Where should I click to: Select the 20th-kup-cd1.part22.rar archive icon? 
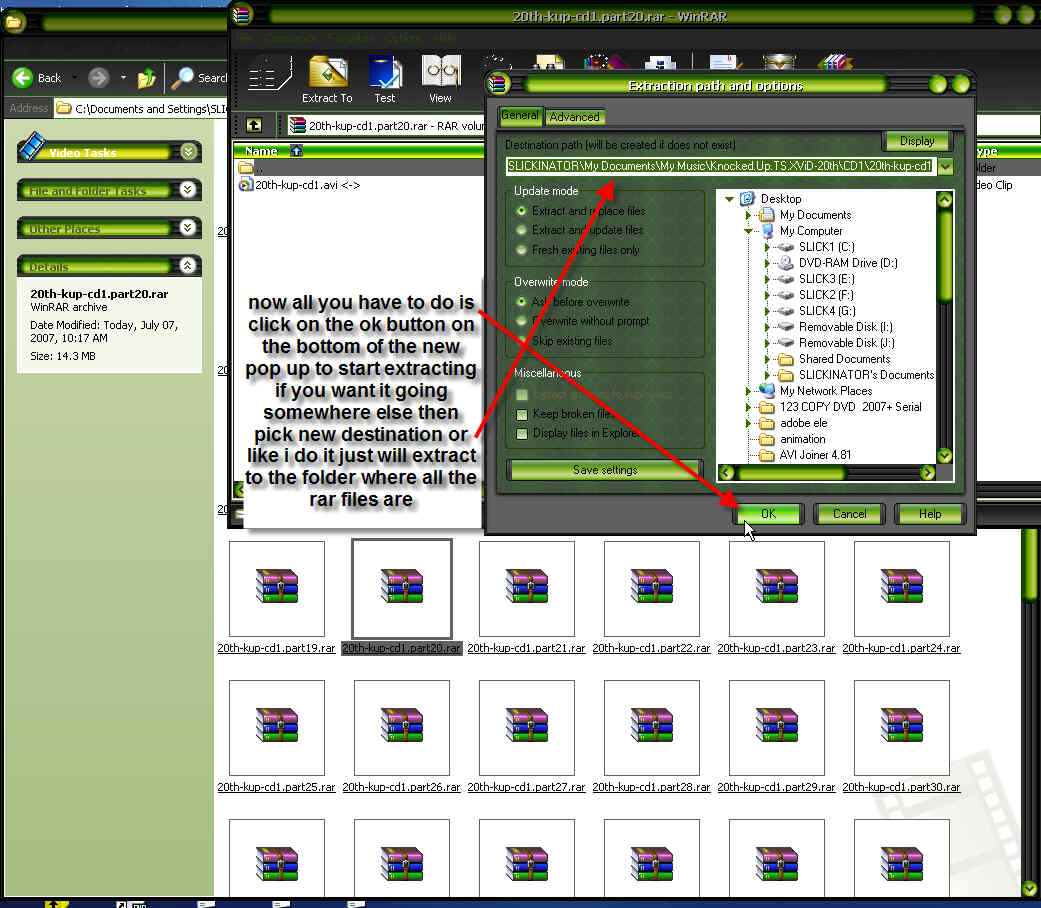pyautogui.click(x=651, y=587)
